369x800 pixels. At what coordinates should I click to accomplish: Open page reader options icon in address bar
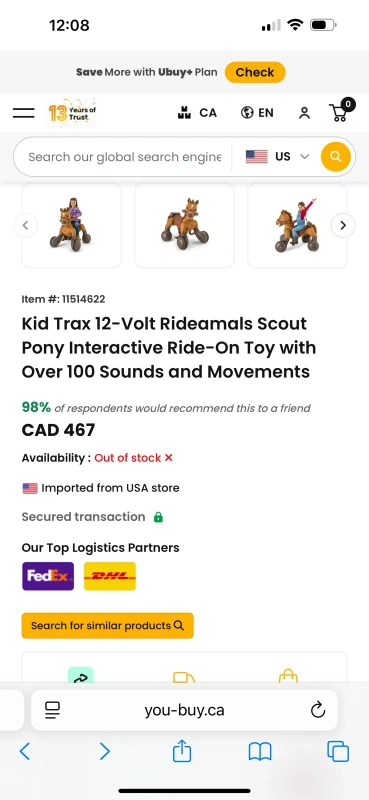[52, 710]
